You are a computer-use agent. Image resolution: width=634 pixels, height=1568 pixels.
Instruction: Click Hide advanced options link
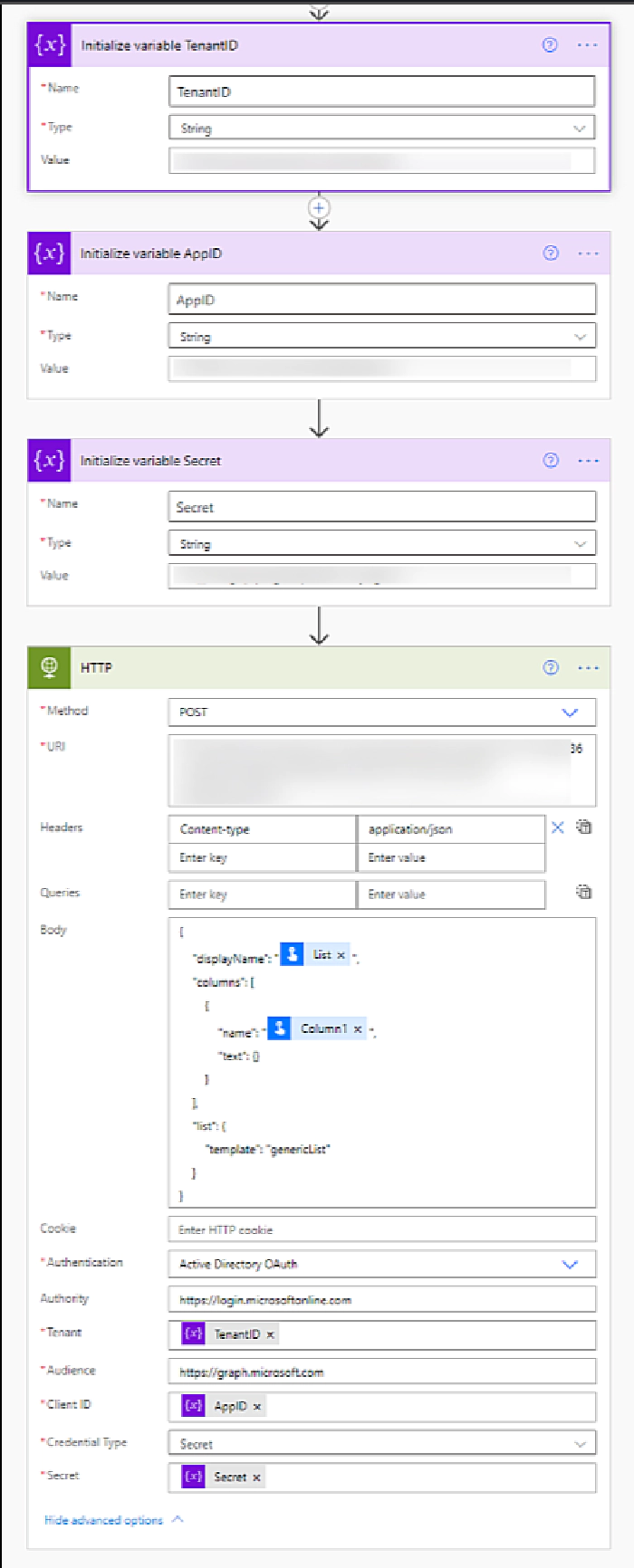pos(104,1520)
